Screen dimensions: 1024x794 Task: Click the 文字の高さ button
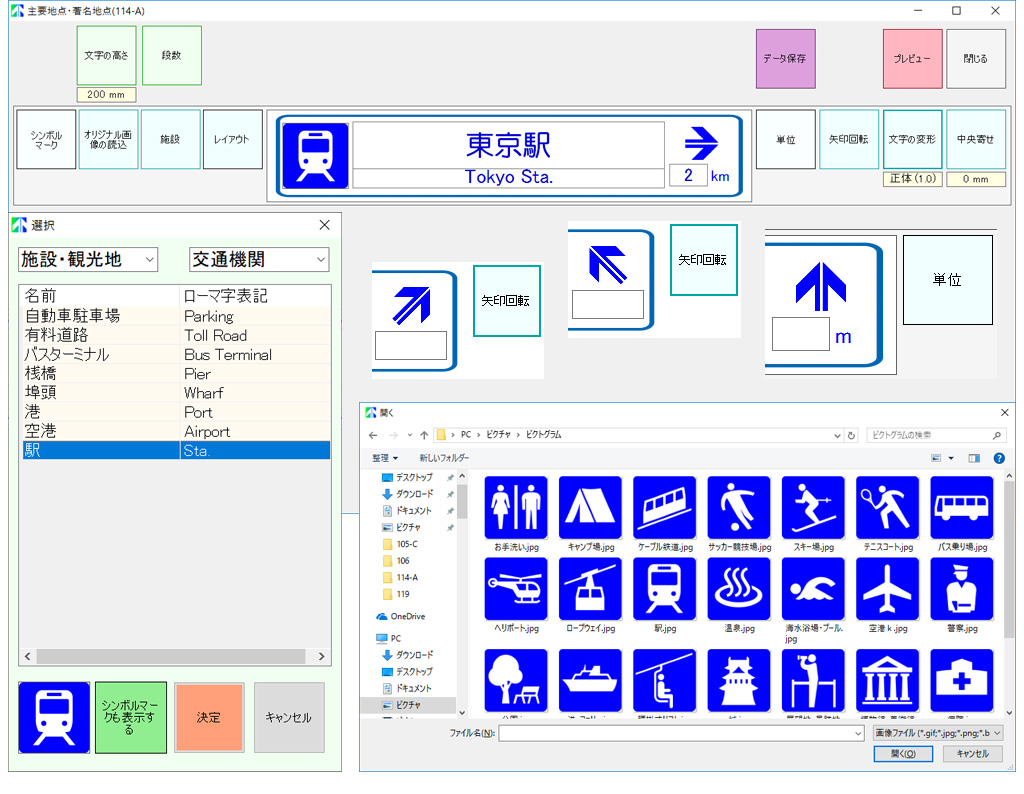click(106, 56)
